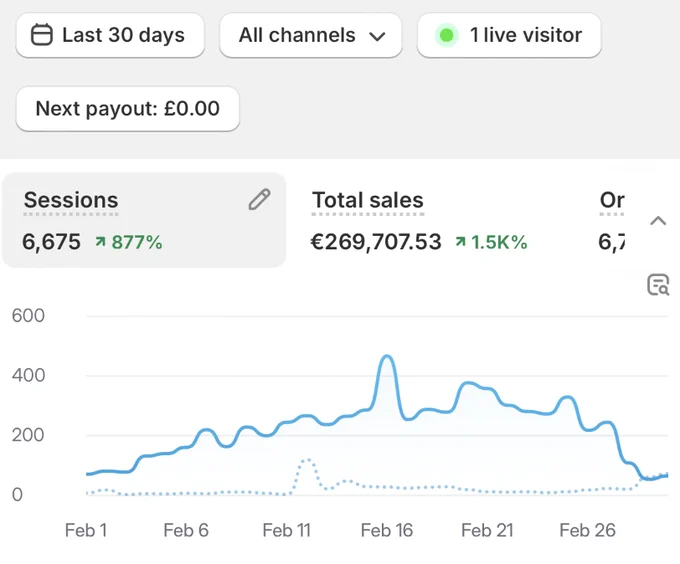Image resolution: width=680 pixels, height=564 pixels.
Task: Click the Feb 16 peak on chart line
Action: (x=387, y=357)
